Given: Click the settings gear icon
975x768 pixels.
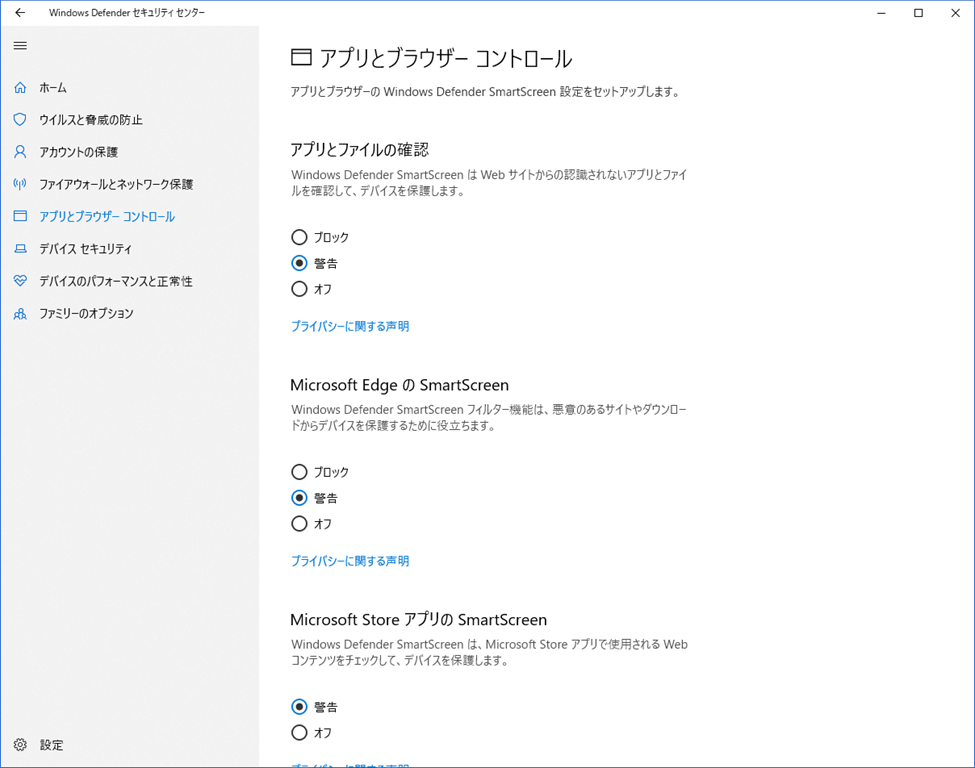Looking at the screenshot, I should pyautogui.click(x=20, y=744).
